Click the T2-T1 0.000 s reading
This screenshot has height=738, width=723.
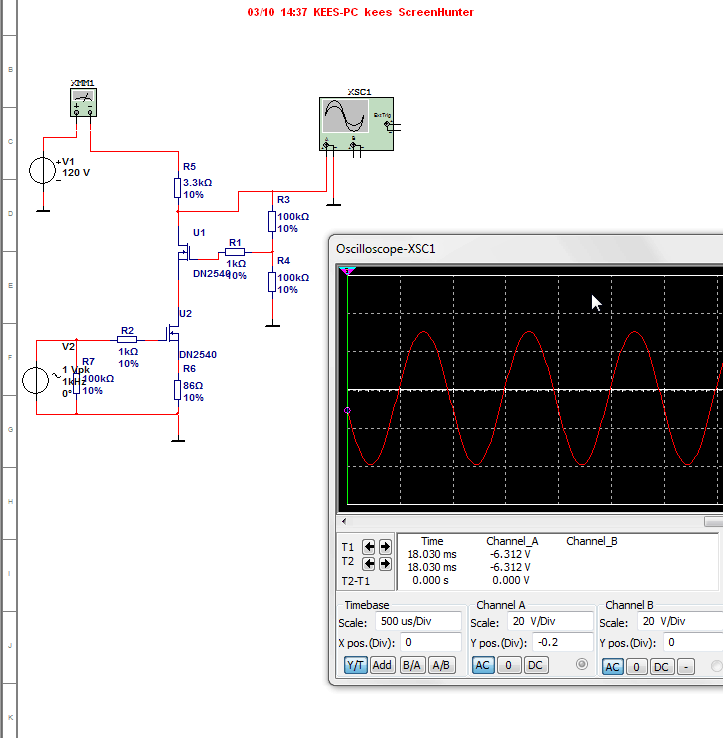pos(430,580)
